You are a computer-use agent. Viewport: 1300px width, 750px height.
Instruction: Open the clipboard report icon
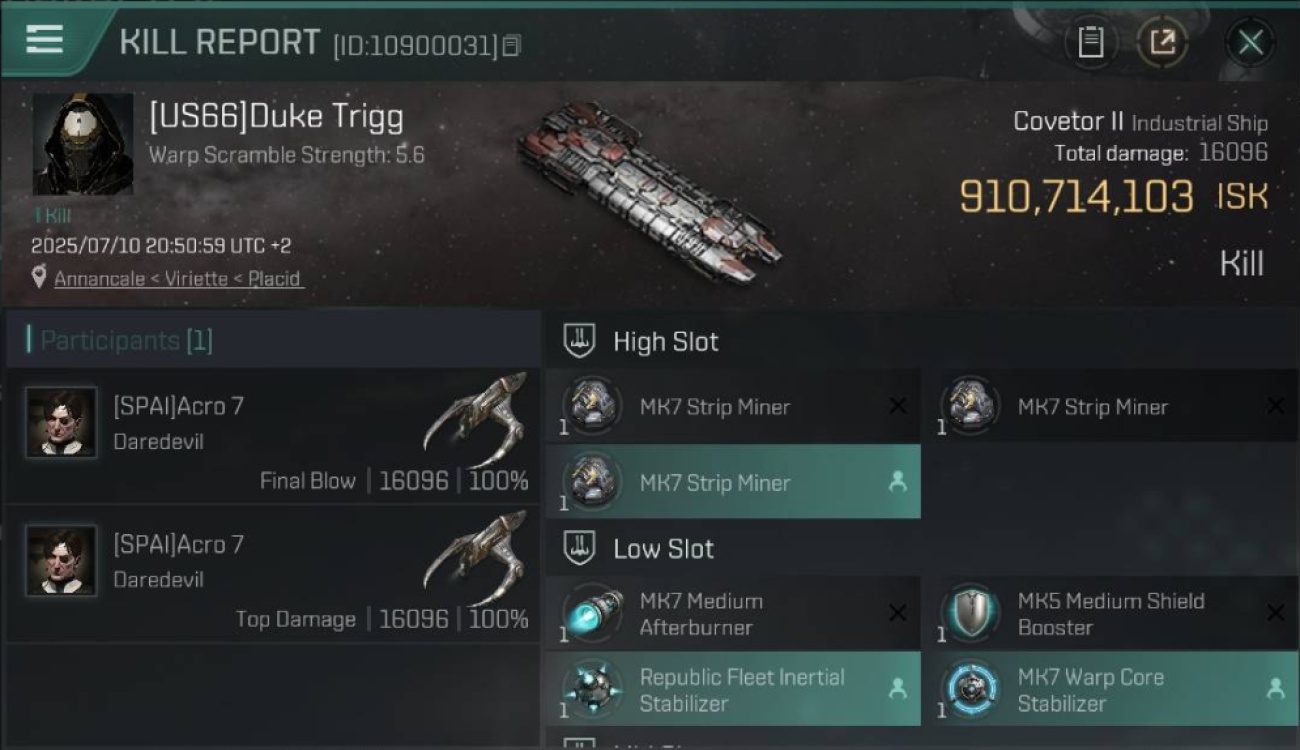(1091, 42)
